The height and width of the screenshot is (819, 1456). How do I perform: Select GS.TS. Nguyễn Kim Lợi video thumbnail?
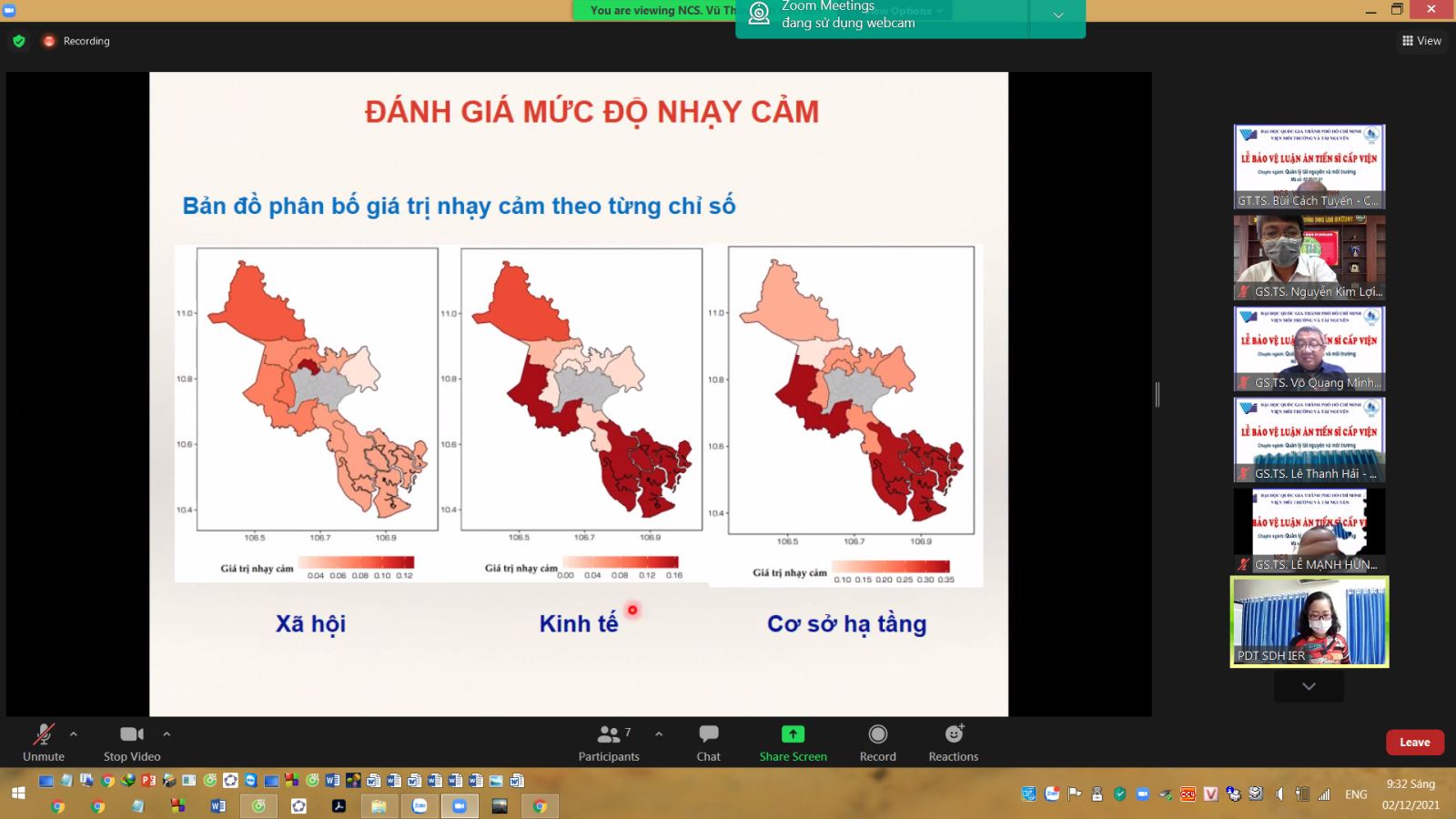pyautogui.click(x=1309, y=258)
